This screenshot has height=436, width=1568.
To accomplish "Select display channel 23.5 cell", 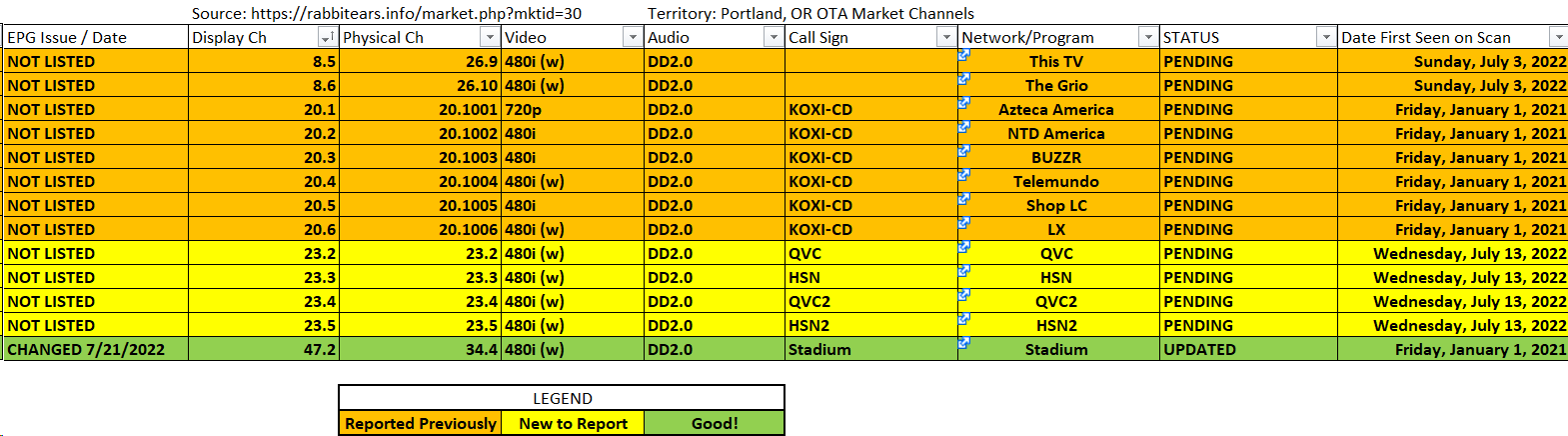I will (x=264, y=325).
